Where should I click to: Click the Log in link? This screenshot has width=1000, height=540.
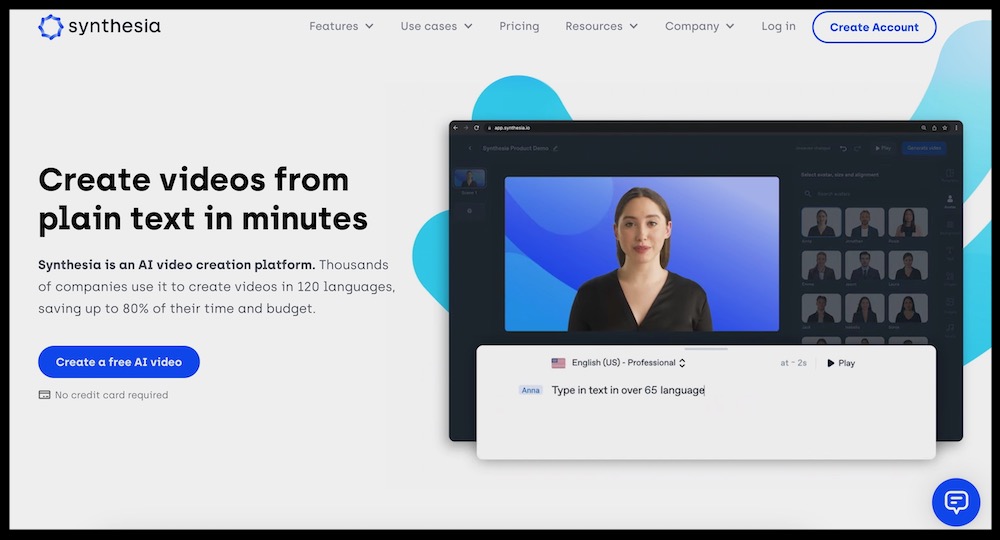click(778, 26)
